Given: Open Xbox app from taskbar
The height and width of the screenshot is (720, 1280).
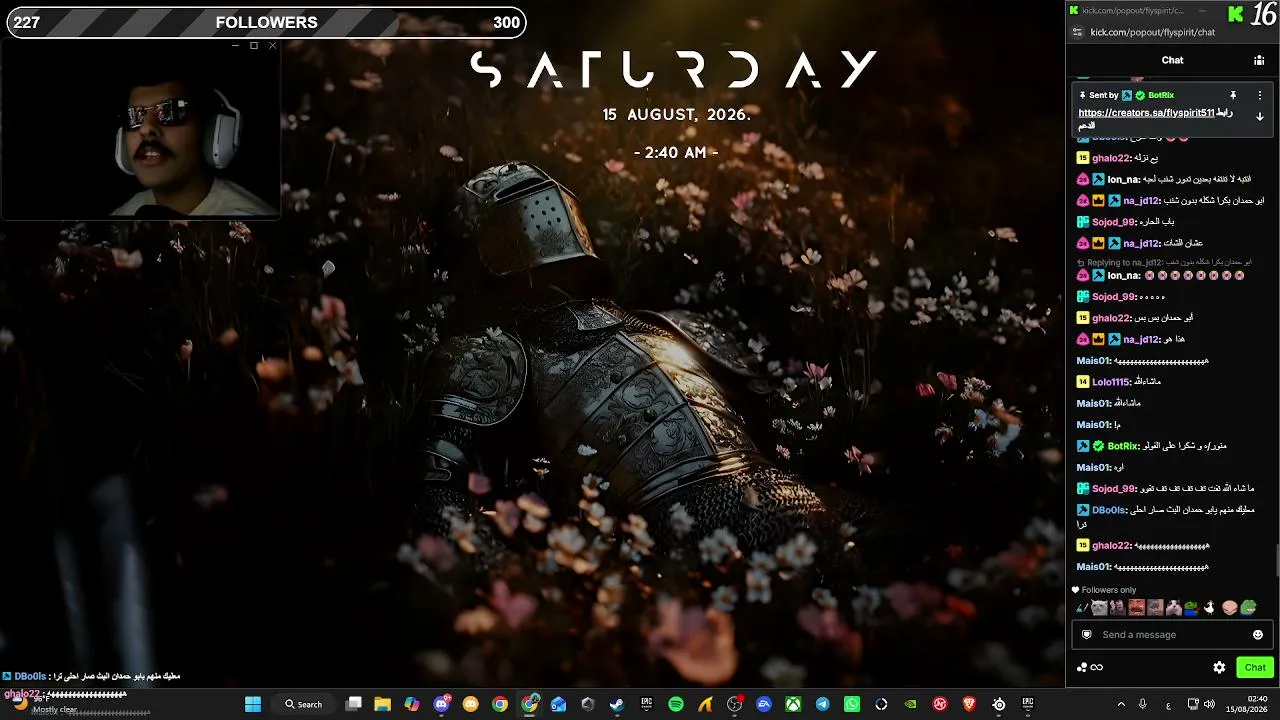Looking at the screenshot, I should (x=793, y=704).
